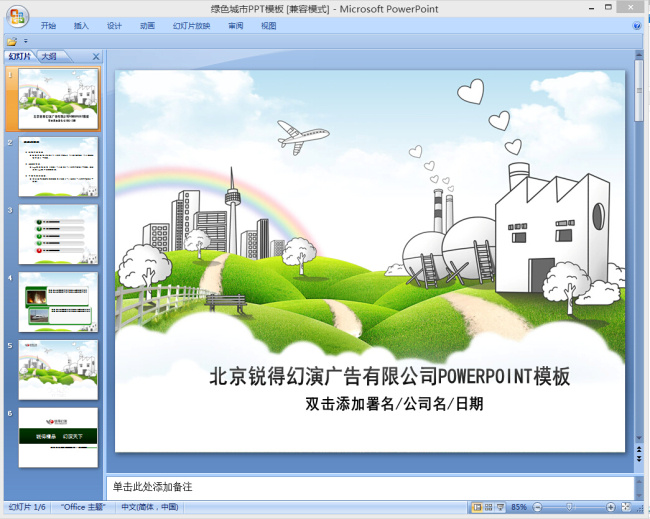Image resolution: width=650 pixels, height=519 pixels.
Task: Click the zoom in plus button
Action: (610, 507)
